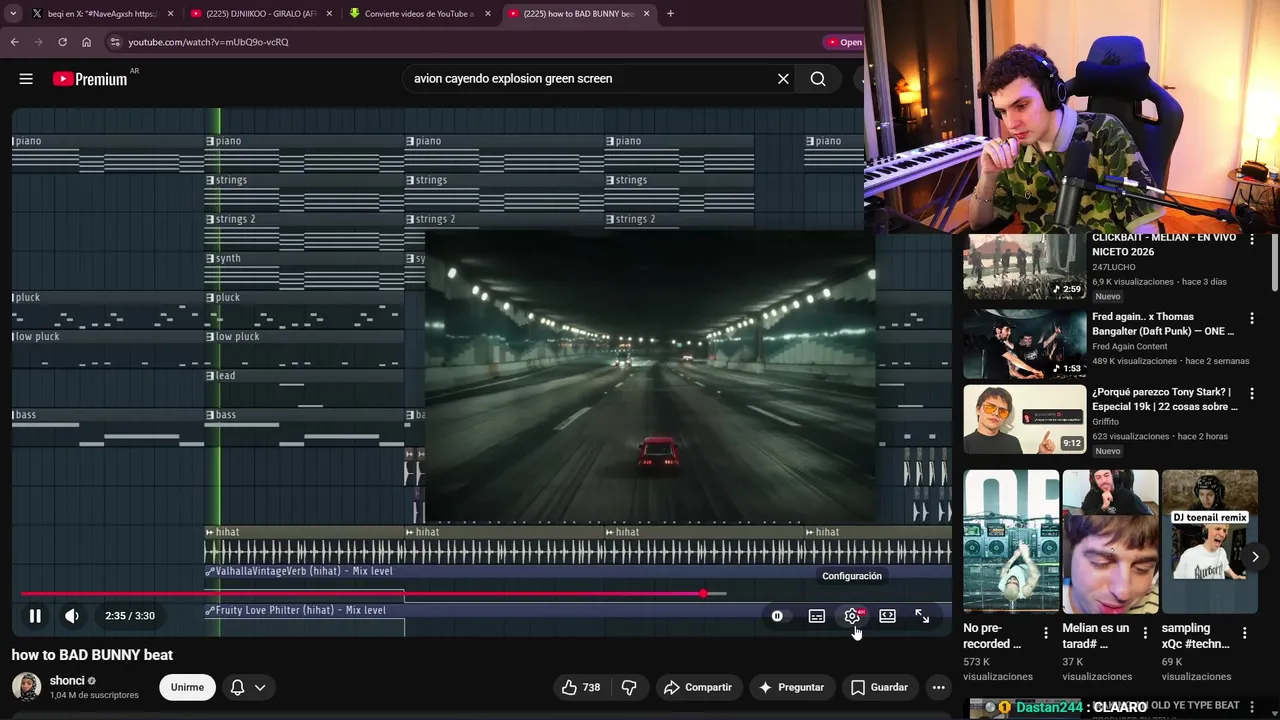Switch to Convierte videos de YouTube tab
This screenshot has height=720, width=1280.
420,14
